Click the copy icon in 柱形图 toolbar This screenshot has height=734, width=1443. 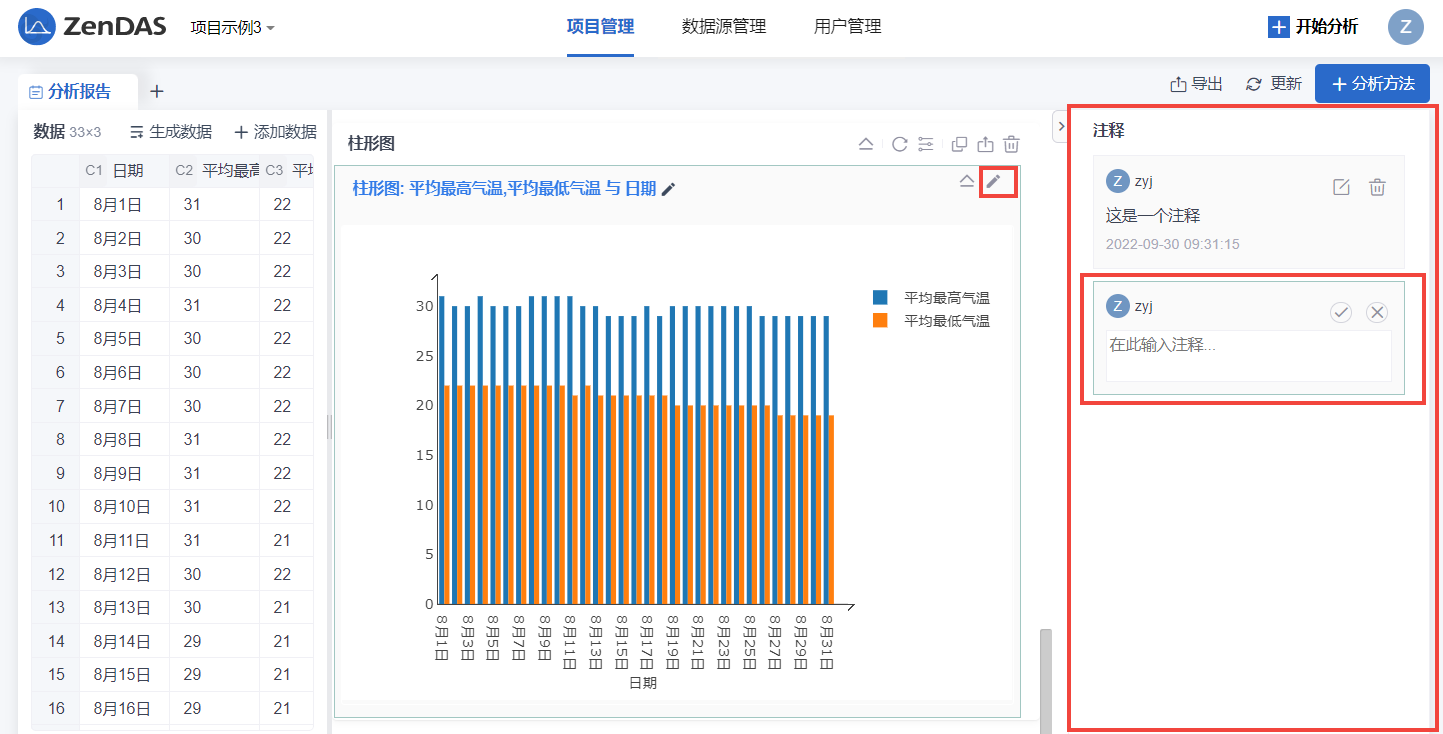pos(959,144)
